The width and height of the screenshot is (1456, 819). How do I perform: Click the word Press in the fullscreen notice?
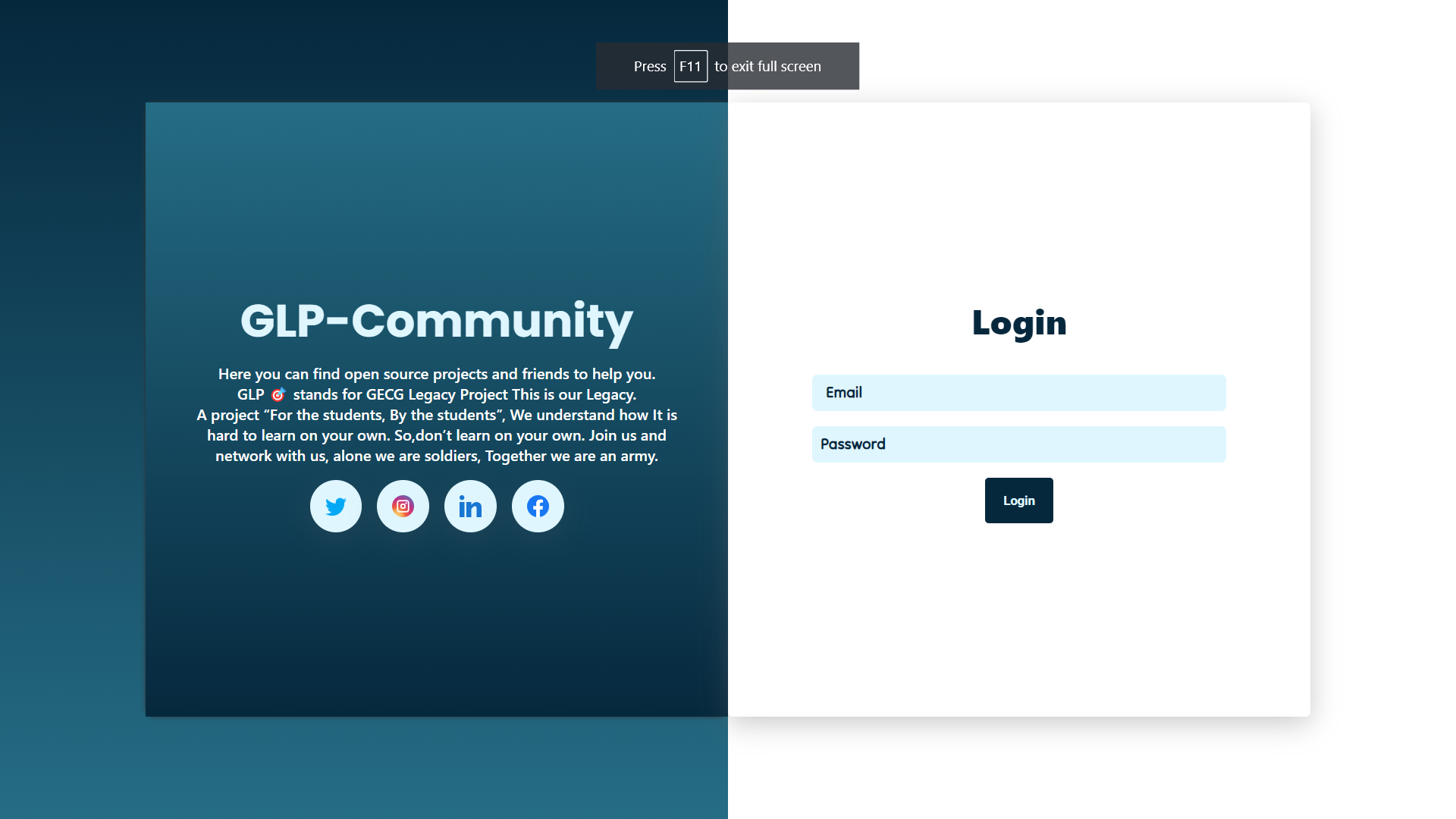tap(650, 67)
